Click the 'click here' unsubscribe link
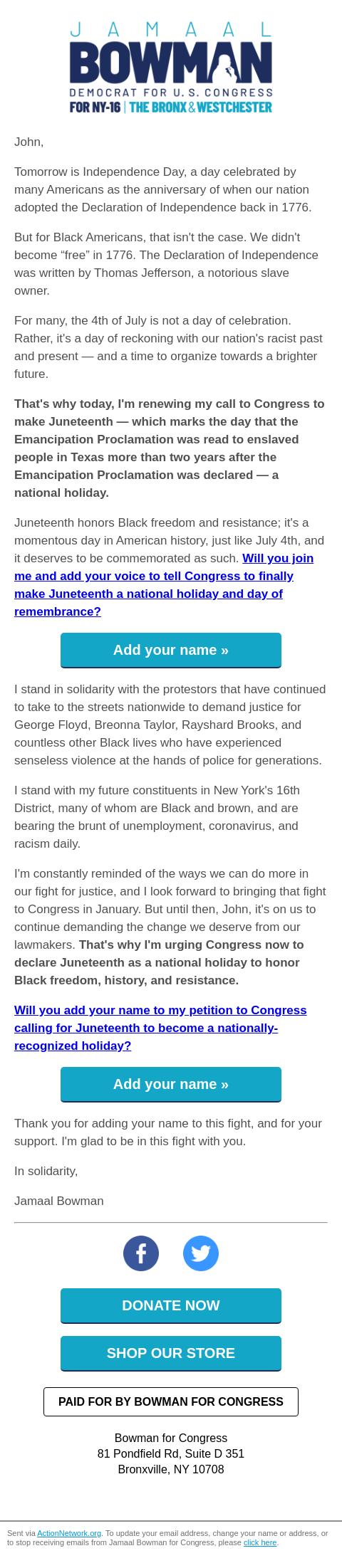 pos(260,1542)
